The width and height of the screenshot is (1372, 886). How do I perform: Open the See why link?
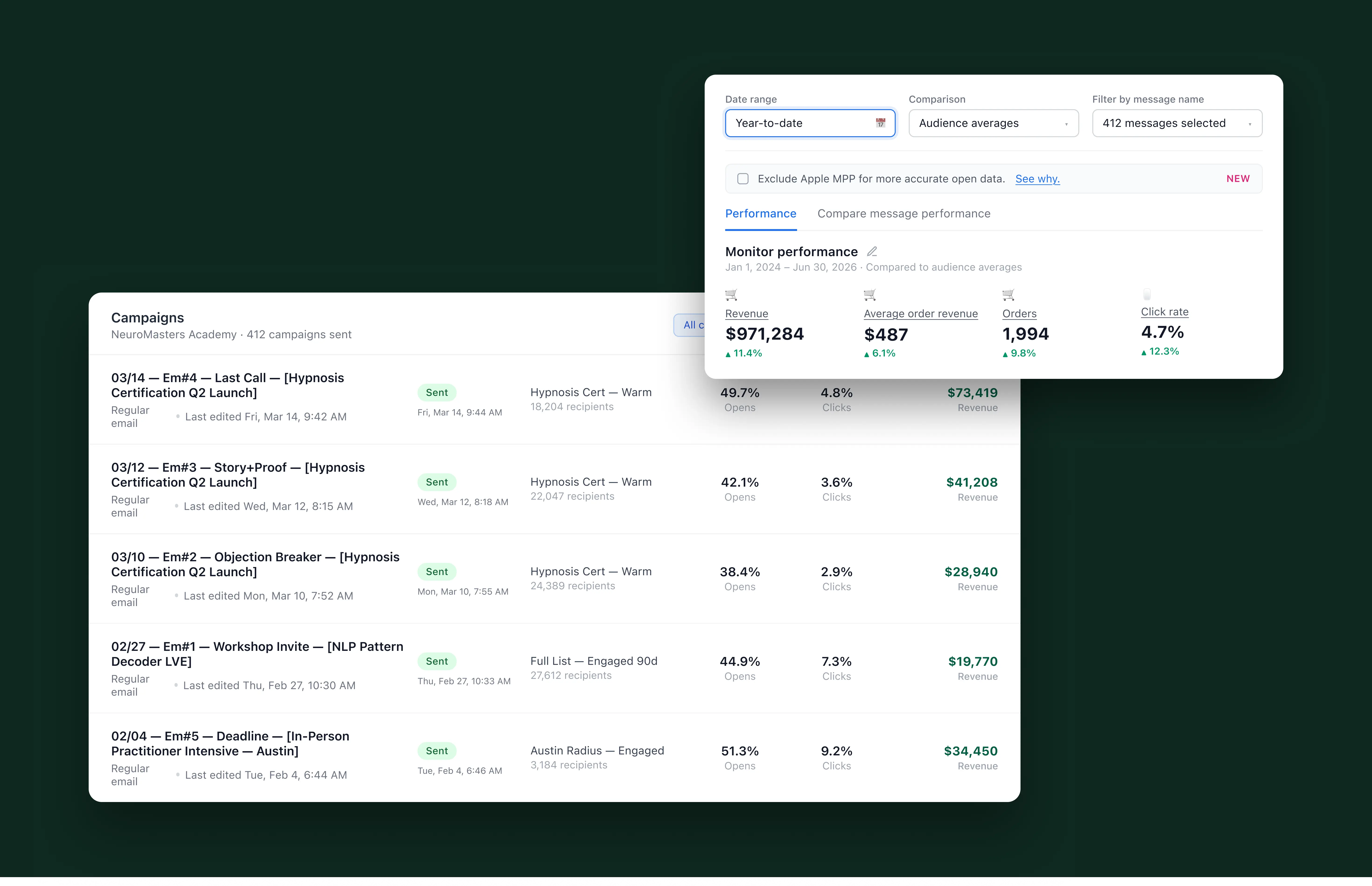(x=1037, y=179)
